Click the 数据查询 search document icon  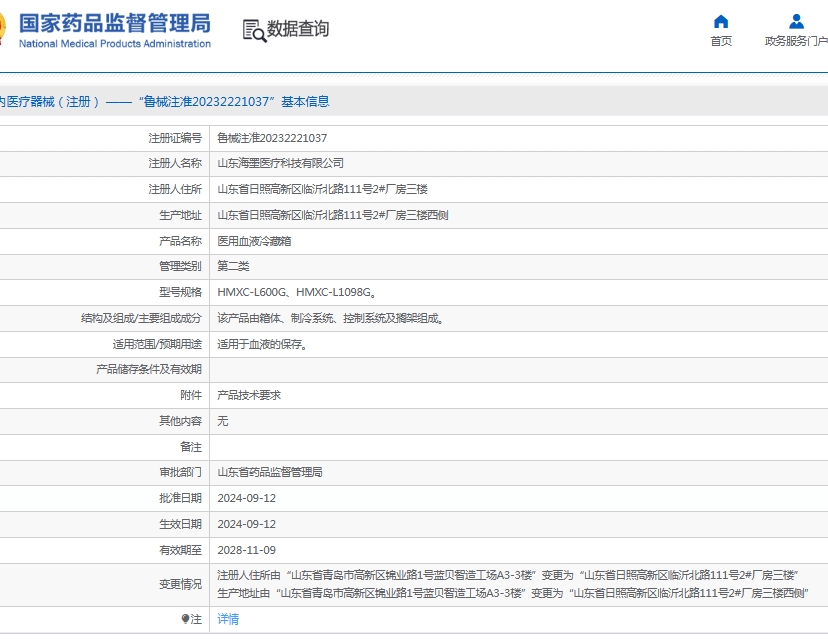click(x=255, y=31)
